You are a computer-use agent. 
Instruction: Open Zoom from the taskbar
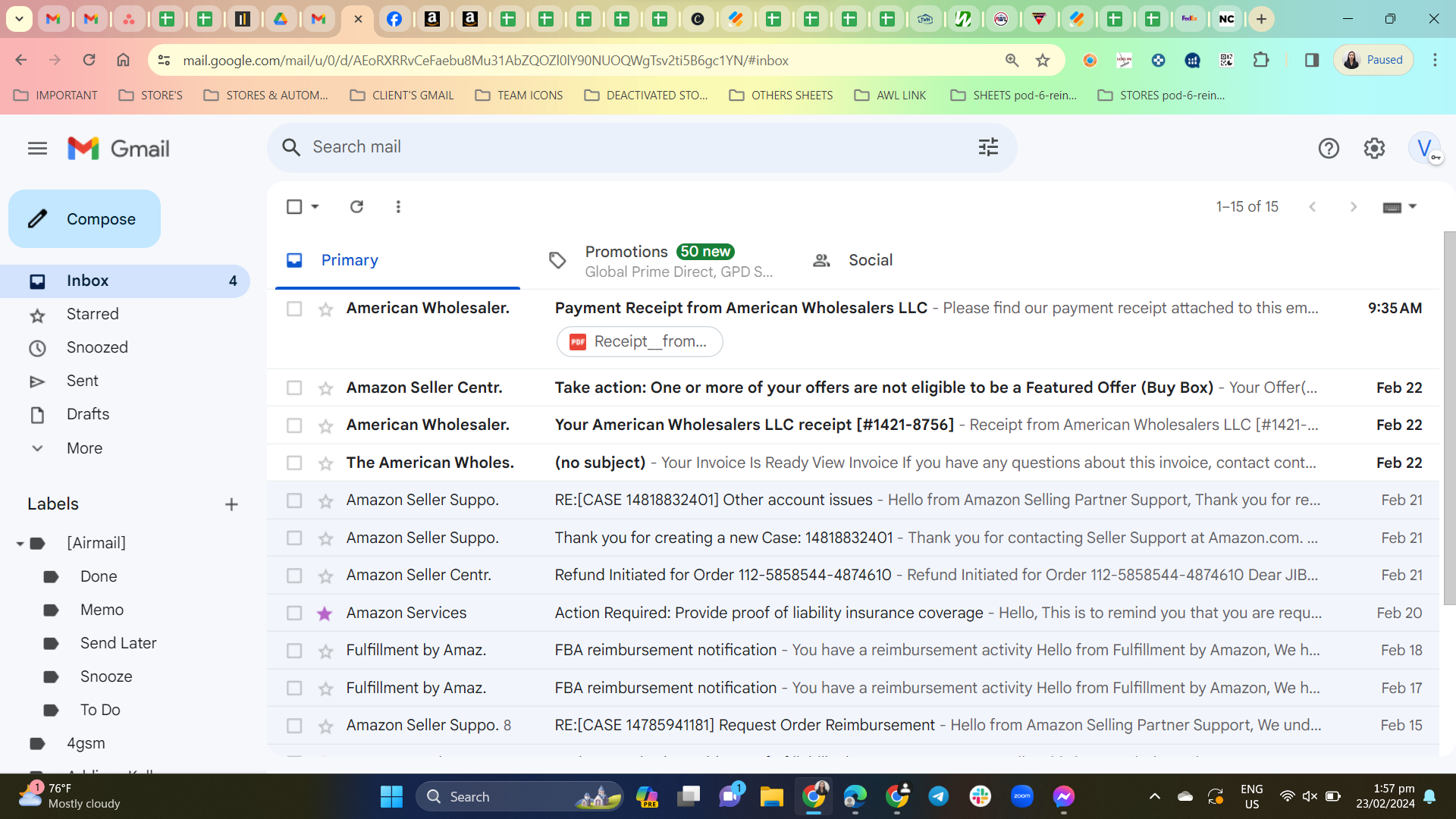[1022, 796]
